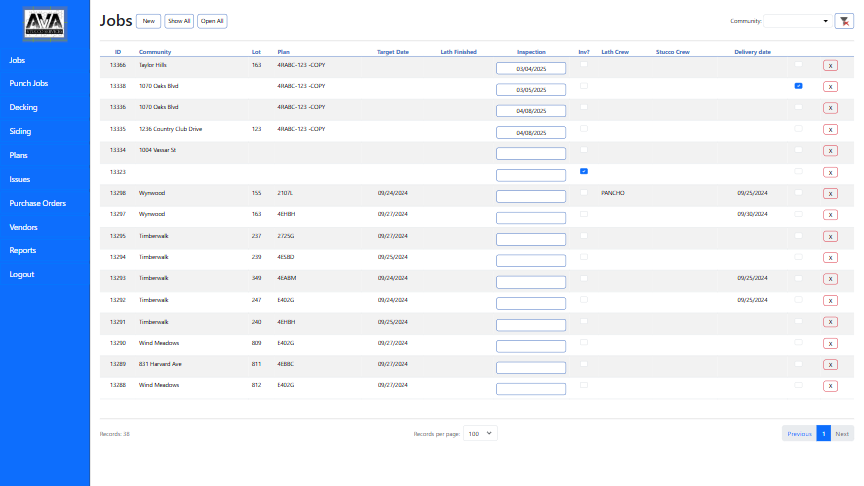
Task: Remove job 13334 using X icon
Action: click(830, 151)
